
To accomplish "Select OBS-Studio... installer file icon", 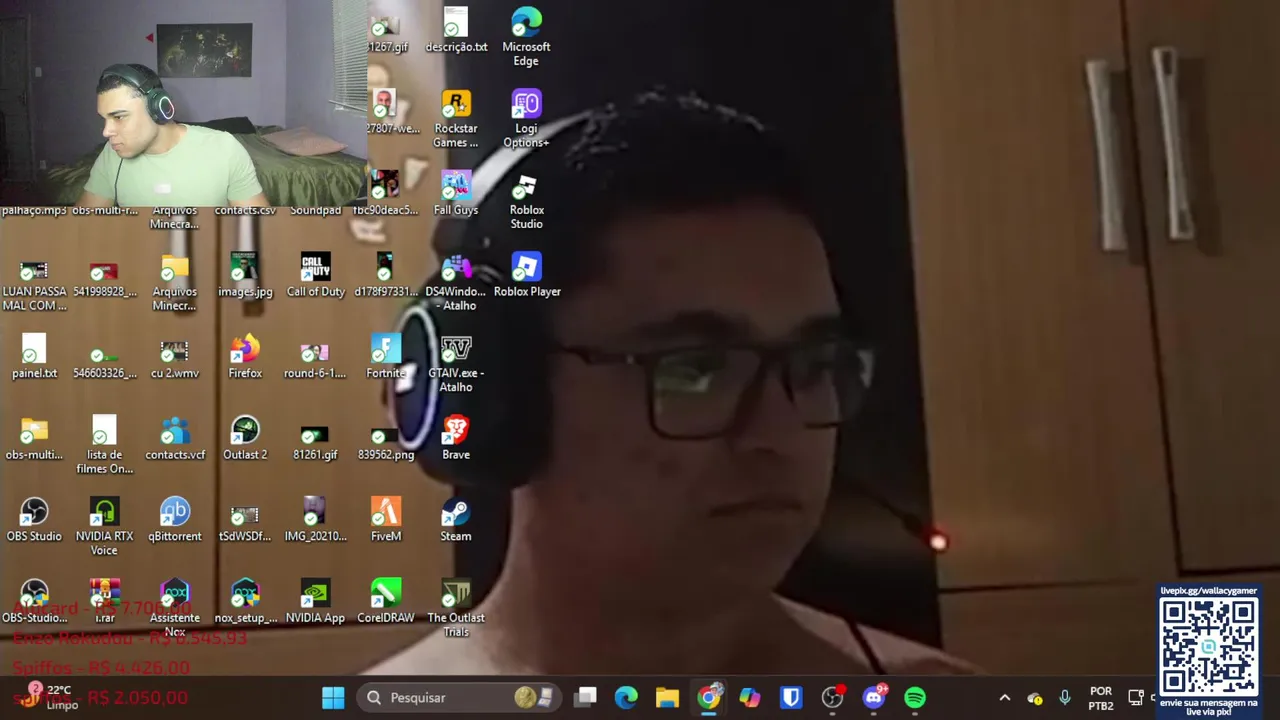I will point(34,601).
